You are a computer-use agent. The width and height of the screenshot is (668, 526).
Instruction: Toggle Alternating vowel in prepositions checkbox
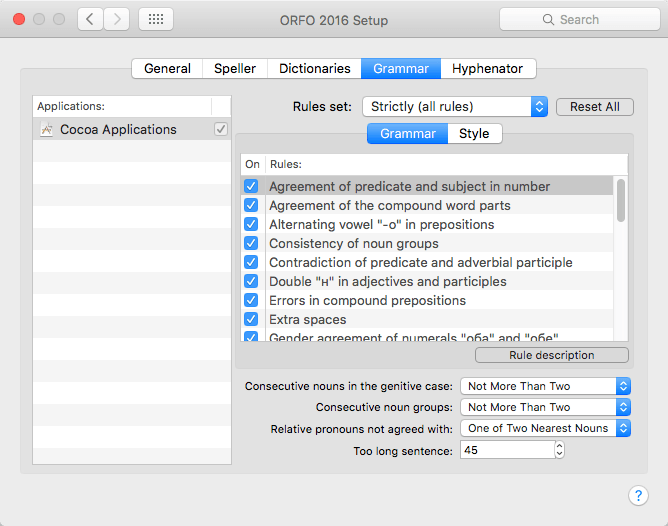click(x=251, y=224)
